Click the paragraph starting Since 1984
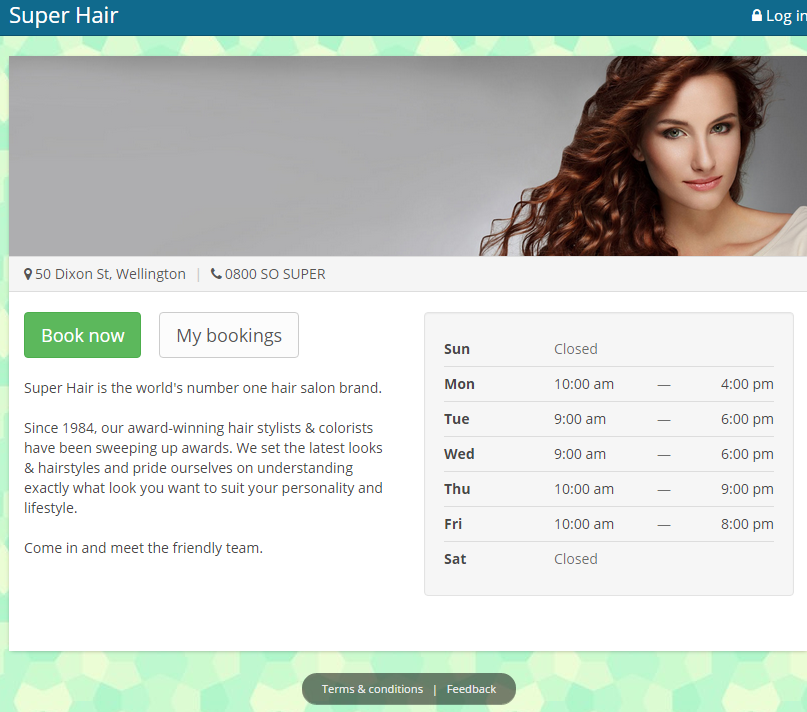This screenshot has height=712, width=807. (203, 467)
